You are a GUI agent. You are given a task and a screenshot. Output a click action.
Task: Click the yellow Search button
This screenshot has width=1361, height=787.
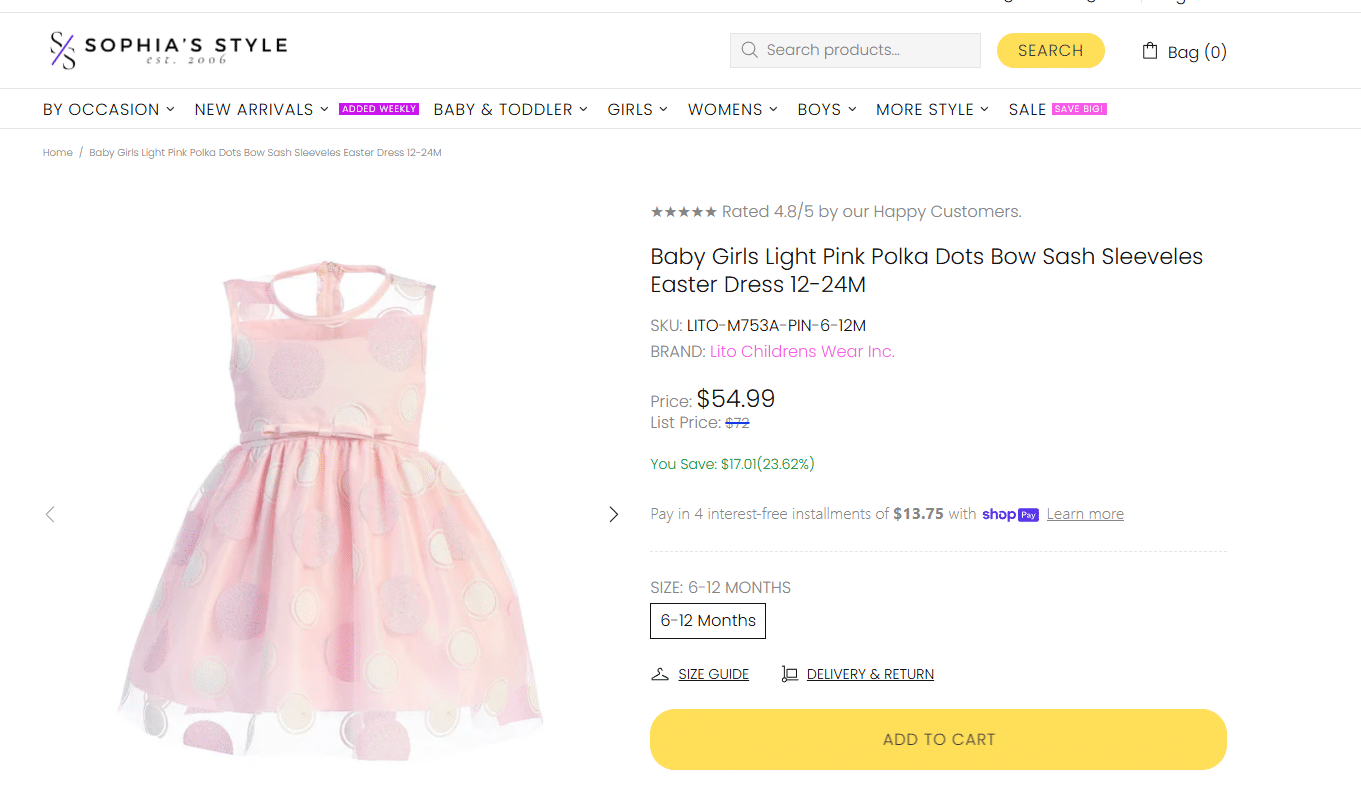click(x=1050, y=50)
